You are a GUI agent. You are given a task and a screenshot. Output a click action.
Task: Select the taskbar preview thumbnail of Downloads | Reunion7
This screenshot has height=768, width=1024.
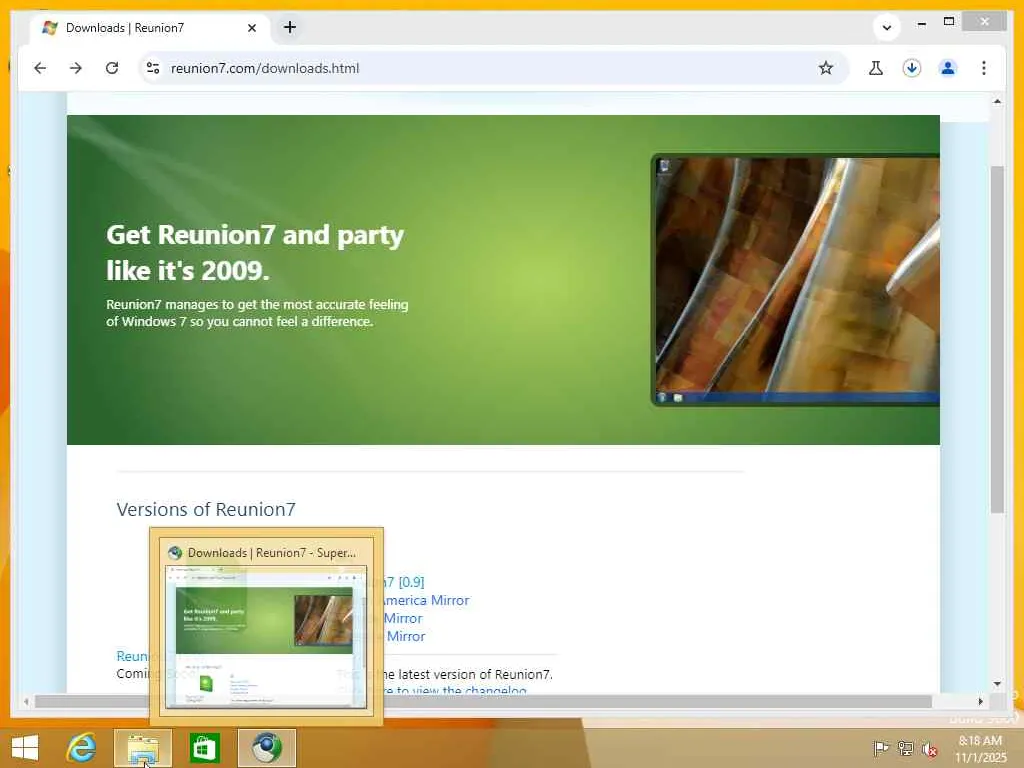click(266, 637)
